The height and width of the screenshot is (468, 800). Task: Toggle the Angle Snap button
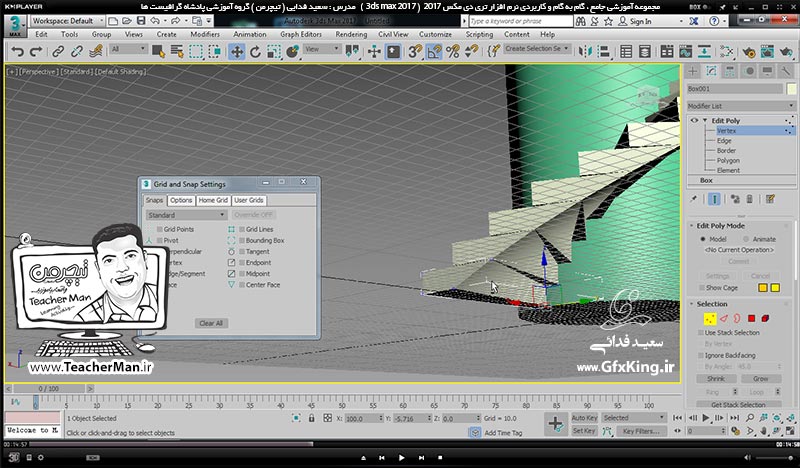(x=434, y=52)
